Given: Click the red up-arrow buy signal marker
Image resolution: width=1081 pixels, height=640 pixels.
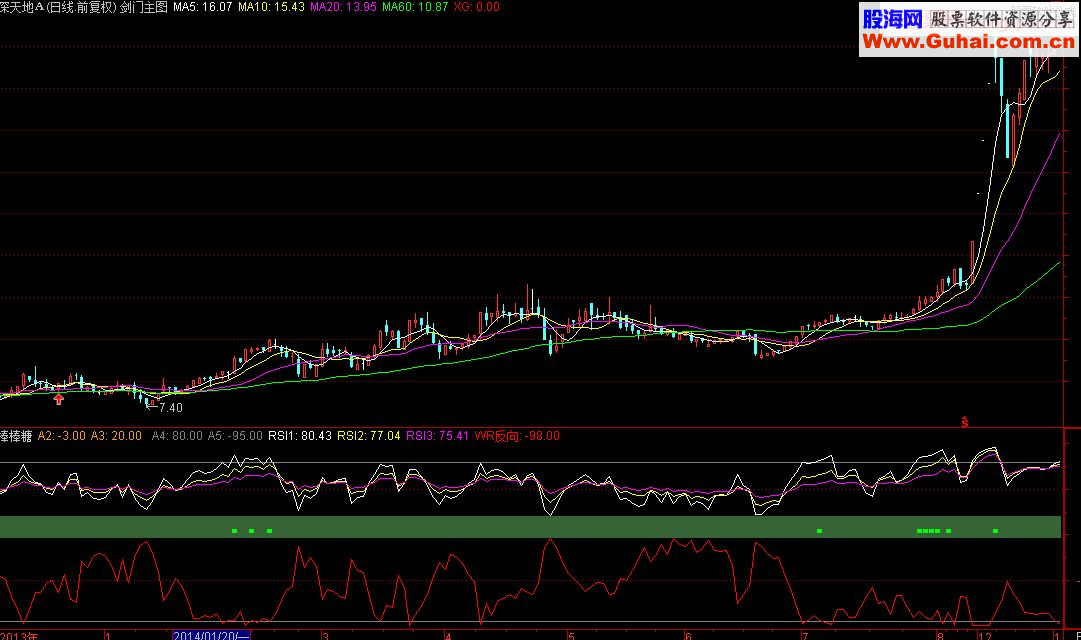Looking at the screenshot, I should (59, 399).
